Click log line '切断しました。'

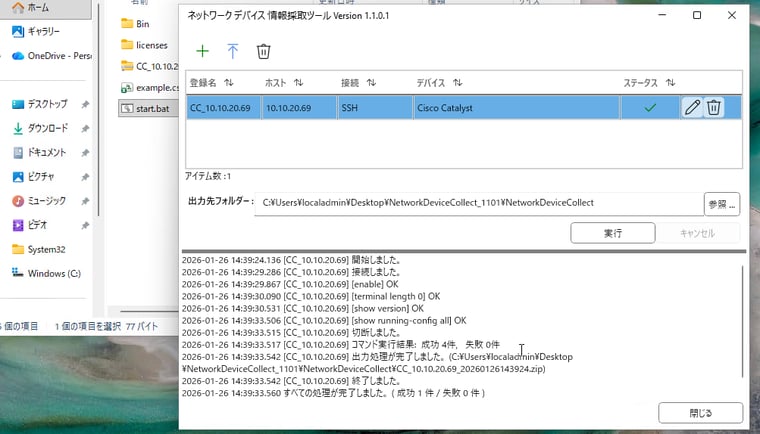[x=291, y=333]
